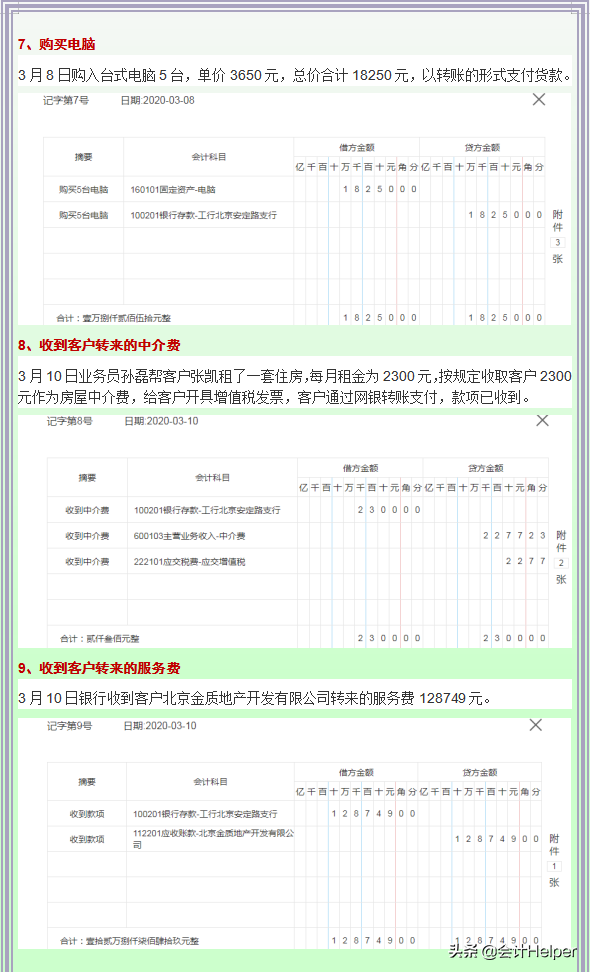Close voucher 记字第7号 with its X icon
The width and height of the screenshot is (590, 972).
click(x=539, y=99)
